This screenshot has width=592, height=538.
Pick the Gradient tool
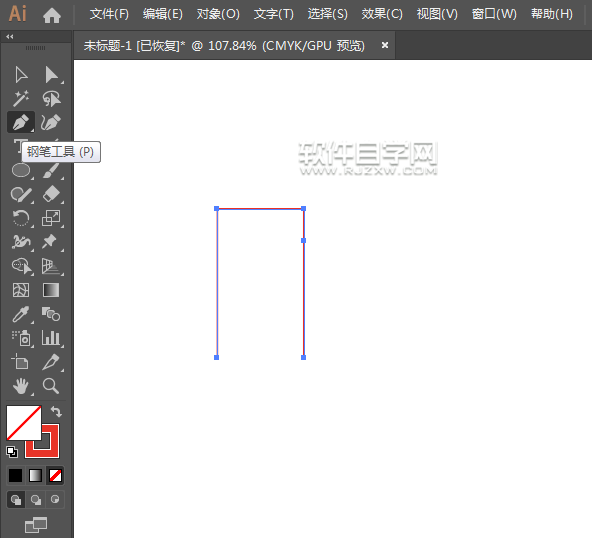(x=51, y=290)
